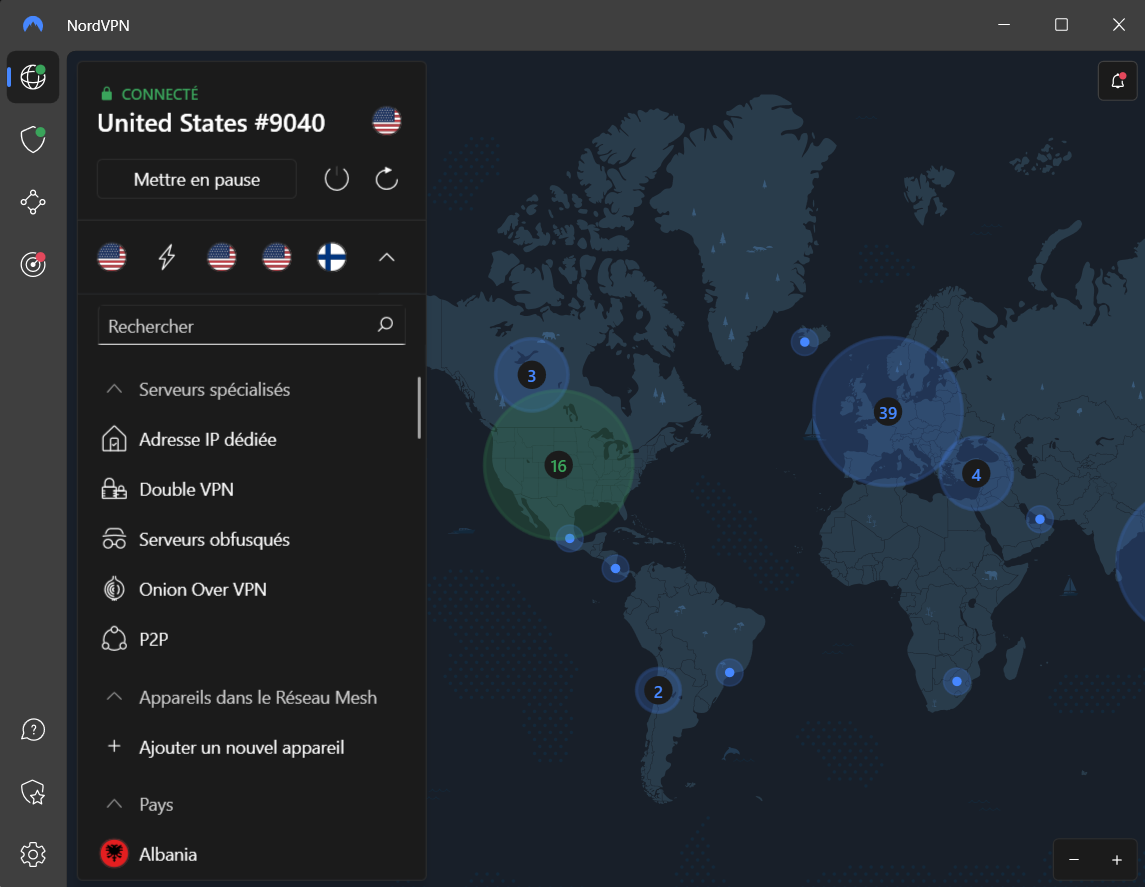Click the search magnifier icon

(386, 324)
